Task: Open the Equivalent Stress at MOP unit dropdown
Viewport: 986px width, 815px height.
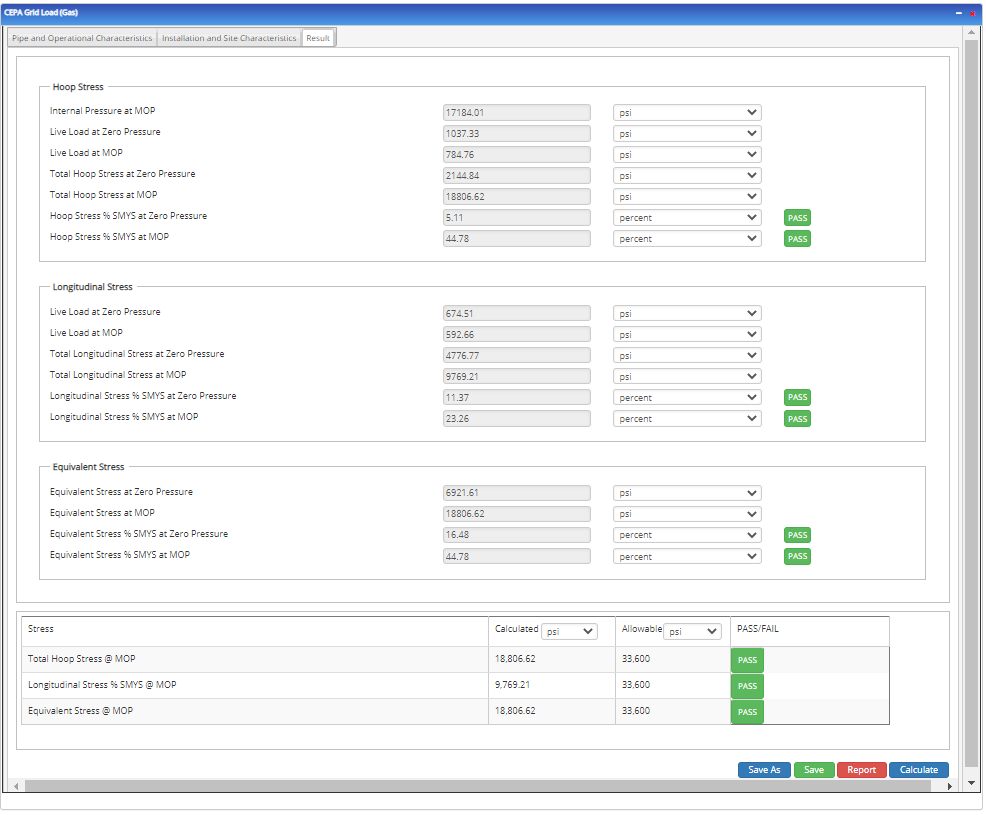Action: pos(686,513)
